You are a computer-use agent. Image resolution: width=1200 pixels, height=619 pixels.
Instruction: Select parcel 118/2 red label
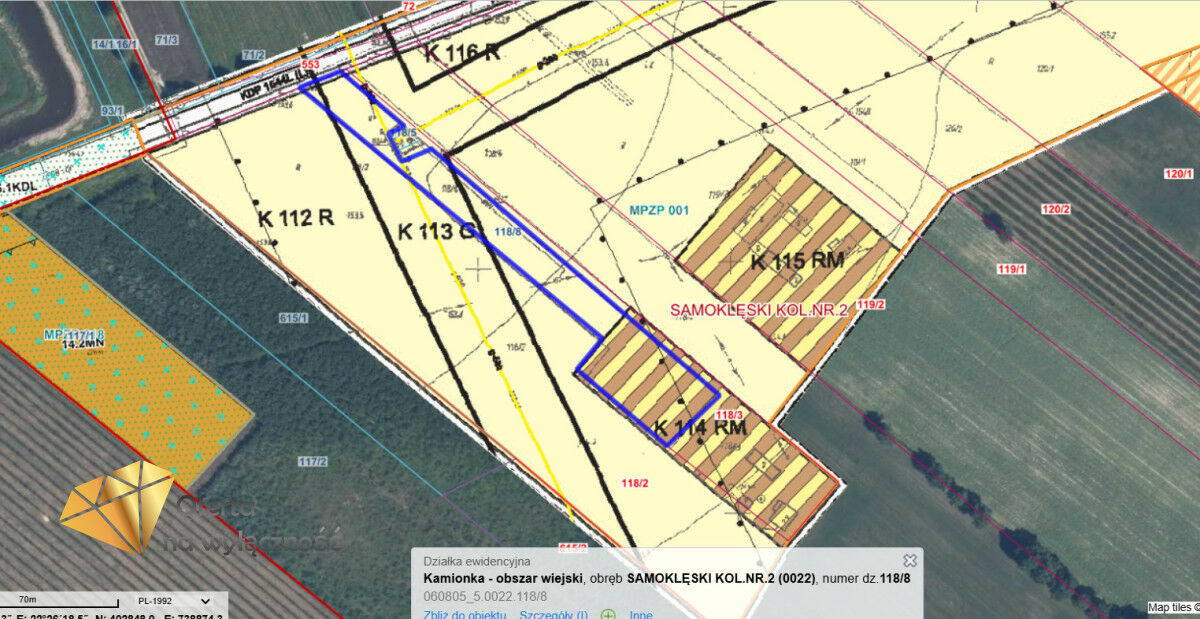click(x=635, y=483)
